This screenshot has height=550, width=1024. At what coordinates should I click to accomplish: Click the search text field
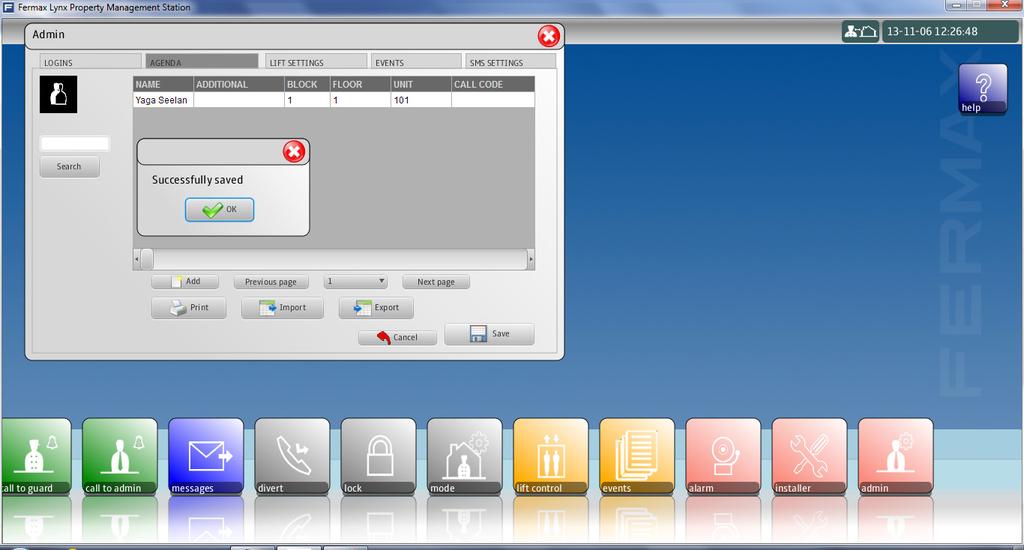(x=74, y=143)
